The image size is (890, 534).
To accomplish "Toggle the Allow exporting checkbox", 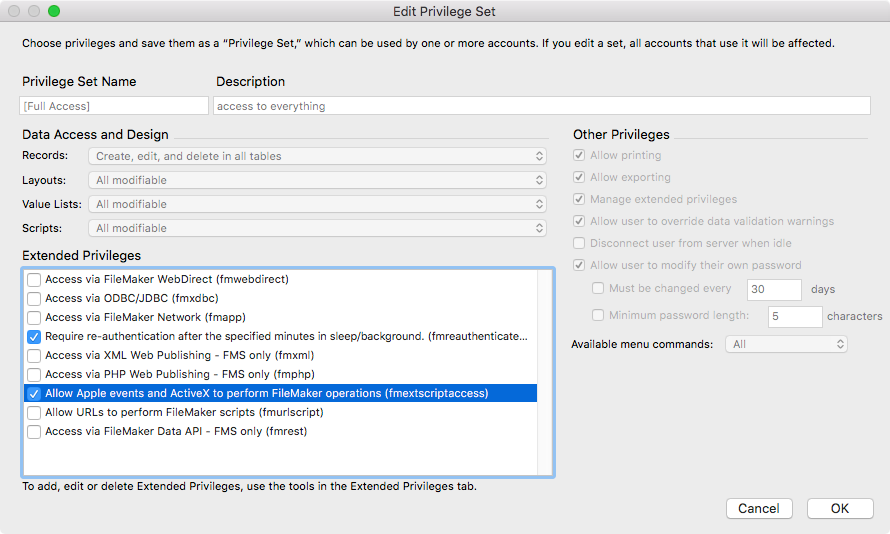I will pos(579,177).
